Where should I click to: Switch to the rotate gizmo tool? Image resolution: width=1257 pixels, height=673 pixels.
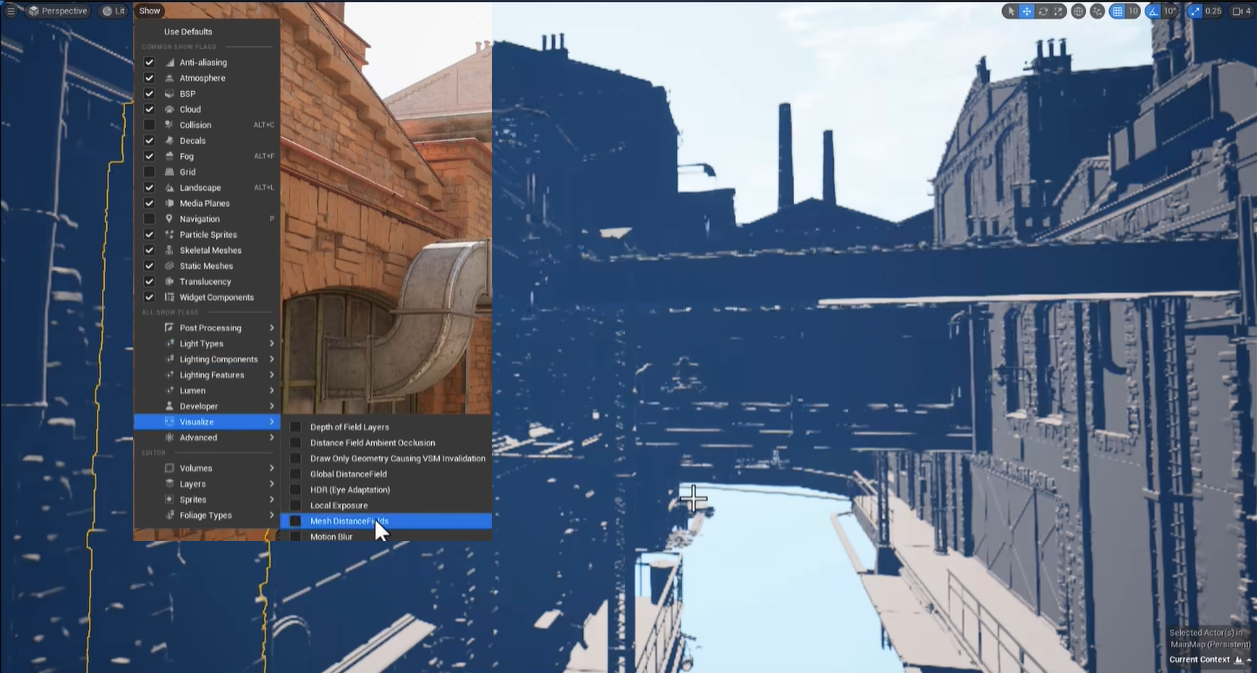pyautogui.click(x=1043, y=11)
